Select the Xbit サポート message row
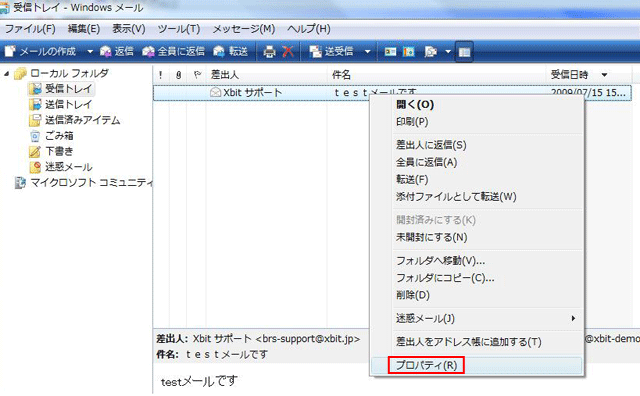 pyautogui.click(x=392, y=93)
